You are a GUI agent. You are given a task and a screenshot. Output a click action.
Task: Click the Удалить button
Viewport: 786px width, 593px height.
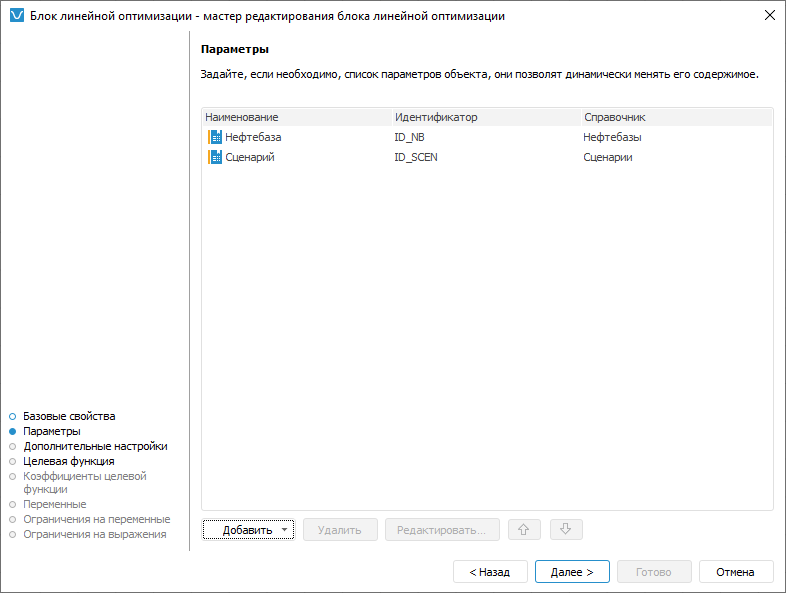coord(340,530)
